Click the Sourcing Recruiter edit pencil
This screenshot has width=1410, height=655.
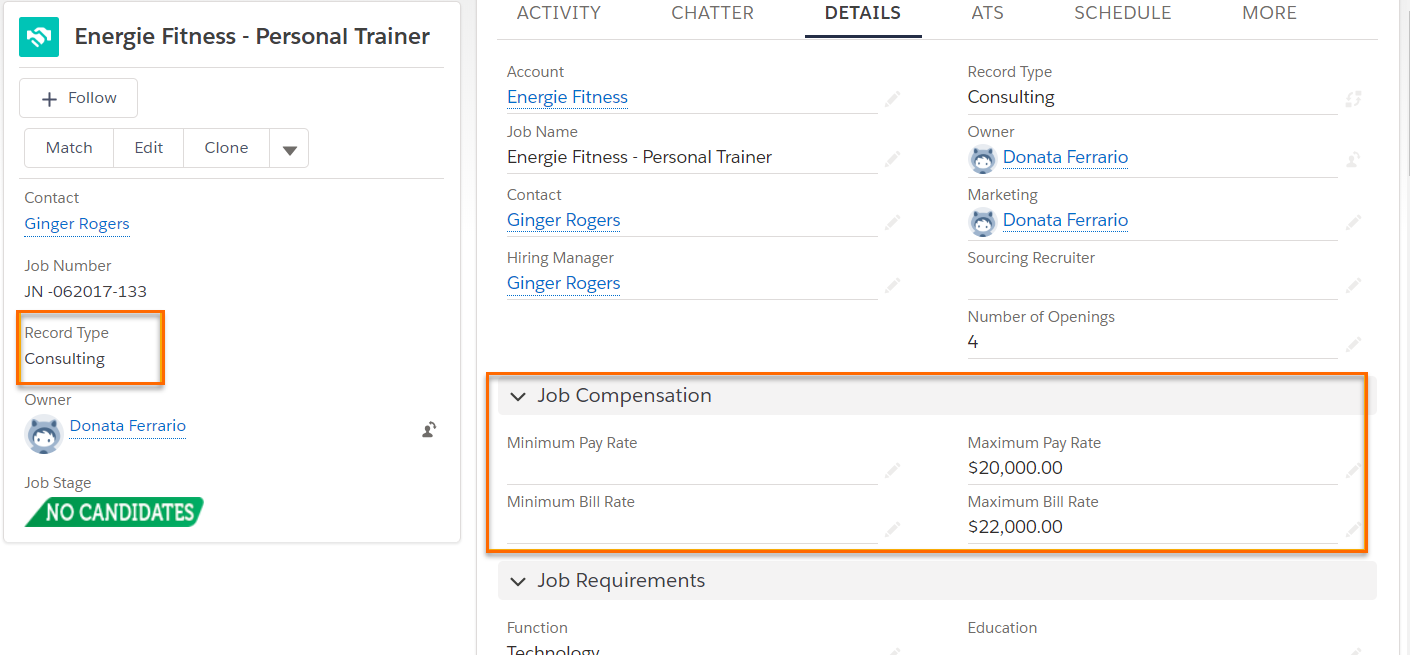point(1354,284)
